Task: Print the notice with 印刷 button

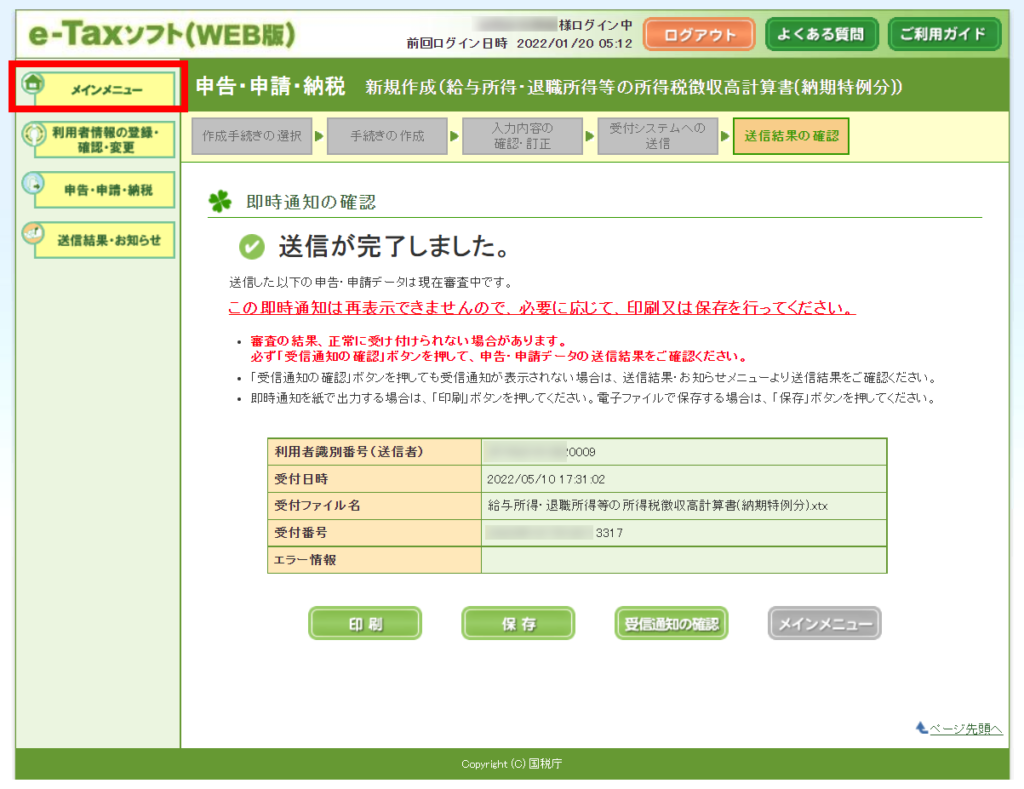Action: [365, 624]
